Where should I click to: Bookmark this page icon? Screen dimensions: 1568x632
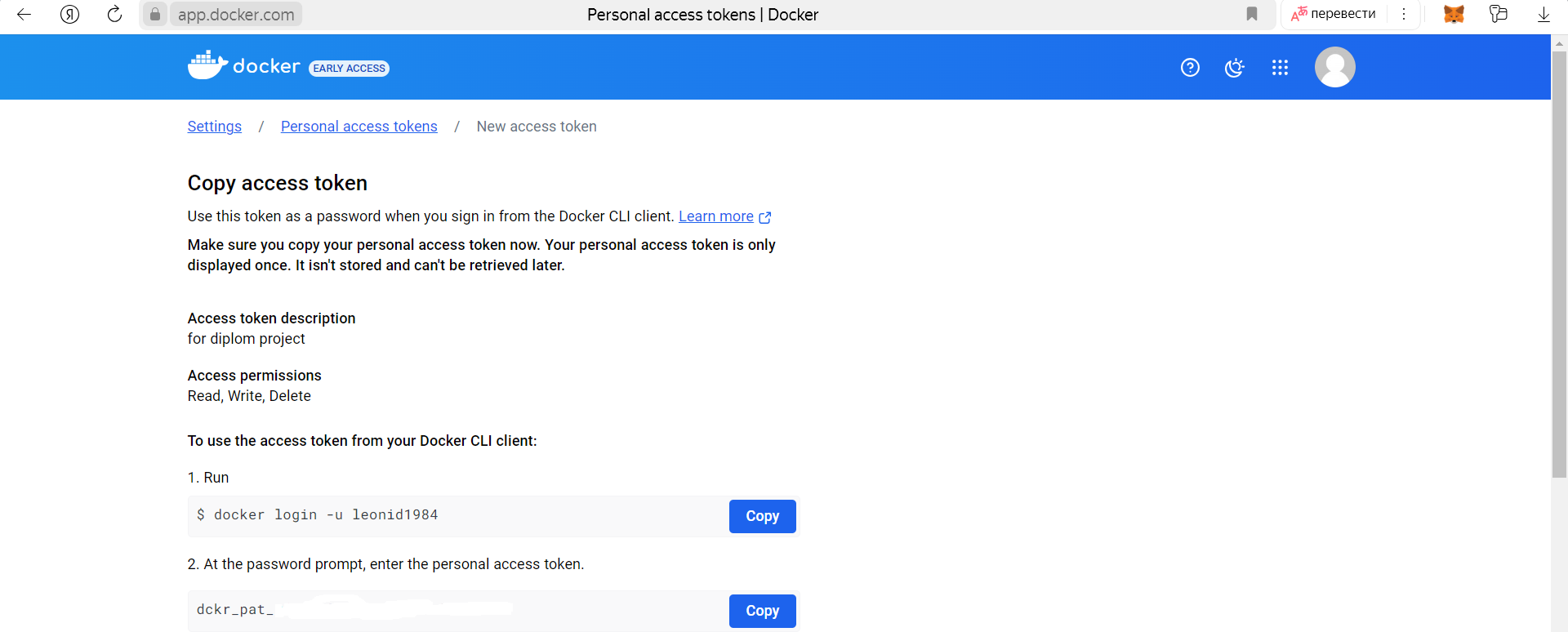1251,14
